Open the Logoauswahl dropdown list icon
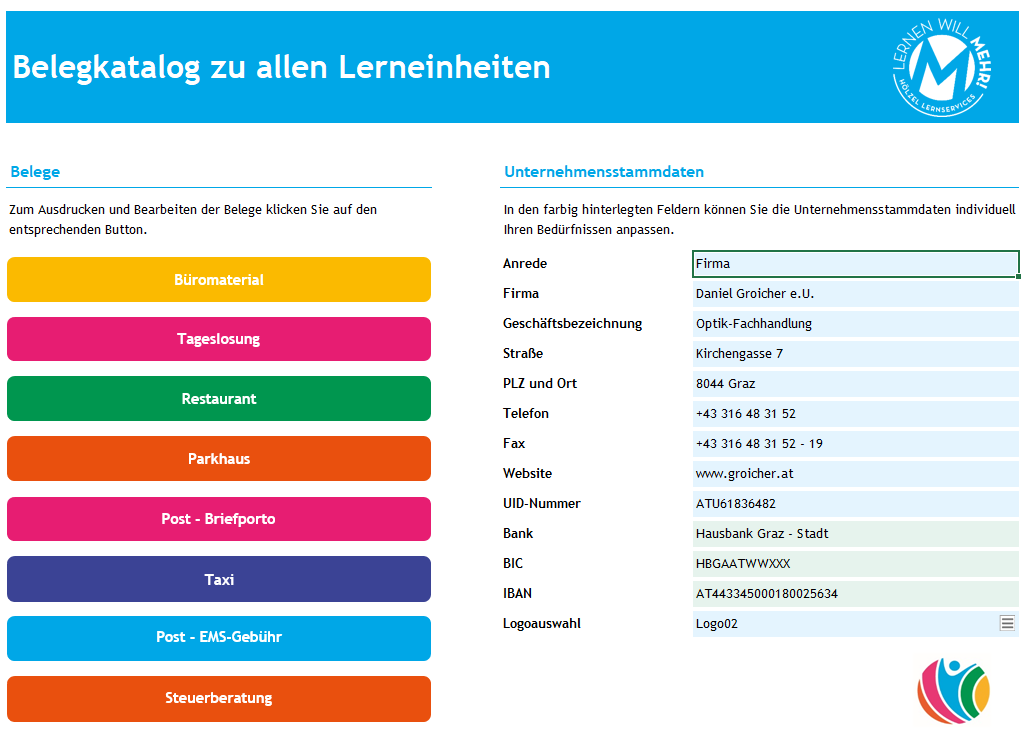The width and height of the screenshot is (1028, 733). coord(1007,623)
